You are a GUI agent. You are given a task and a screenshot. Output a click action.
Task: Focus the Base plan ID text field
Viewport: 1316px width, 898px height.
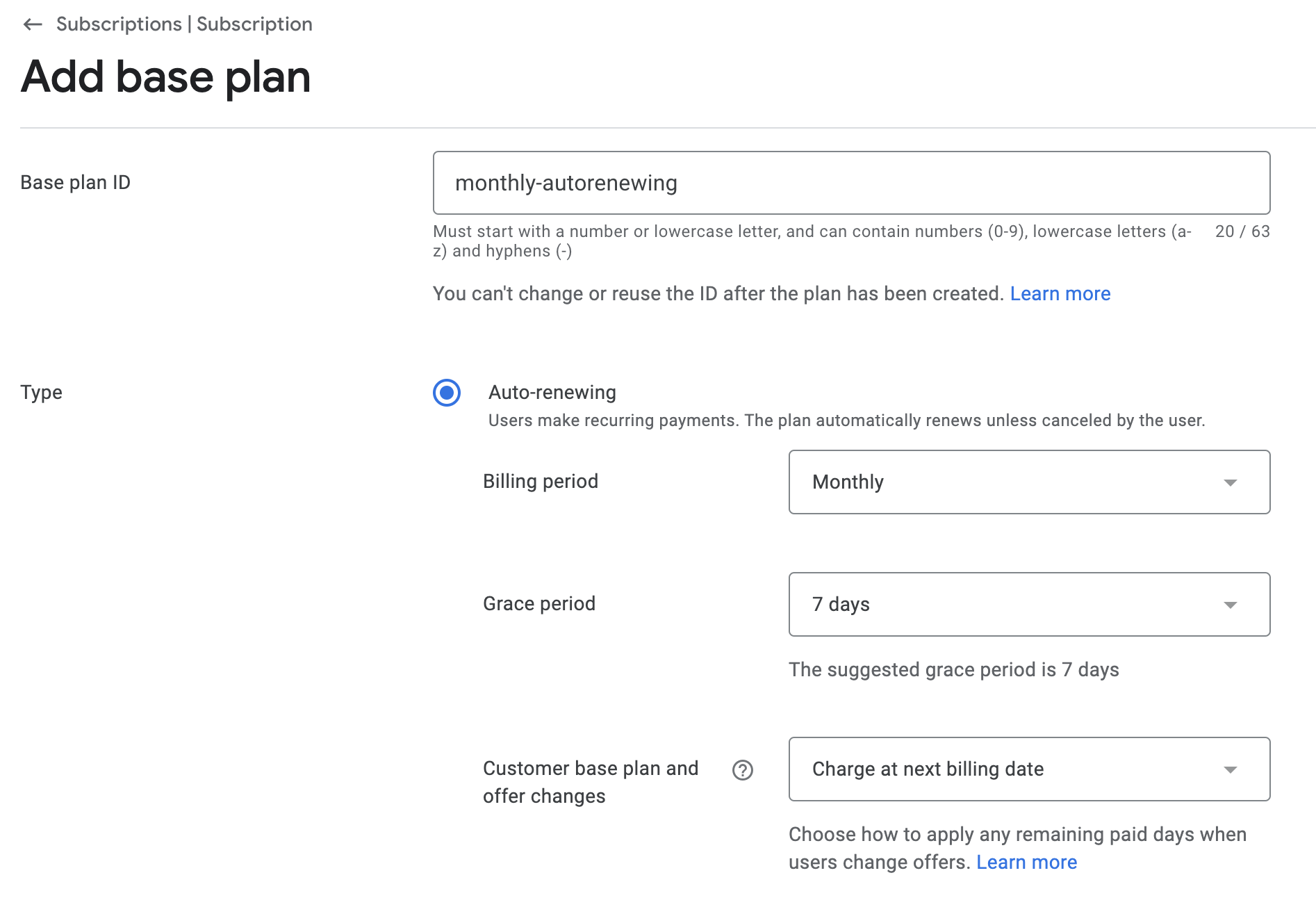[x=851, y=183]
